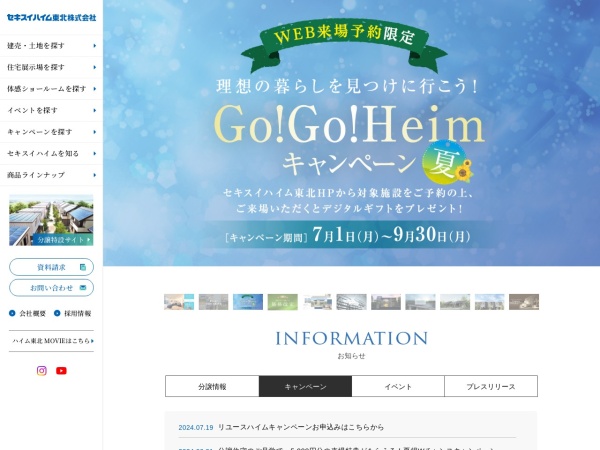Open the 分譲特設サイト banner image

(x=51, y=220)
